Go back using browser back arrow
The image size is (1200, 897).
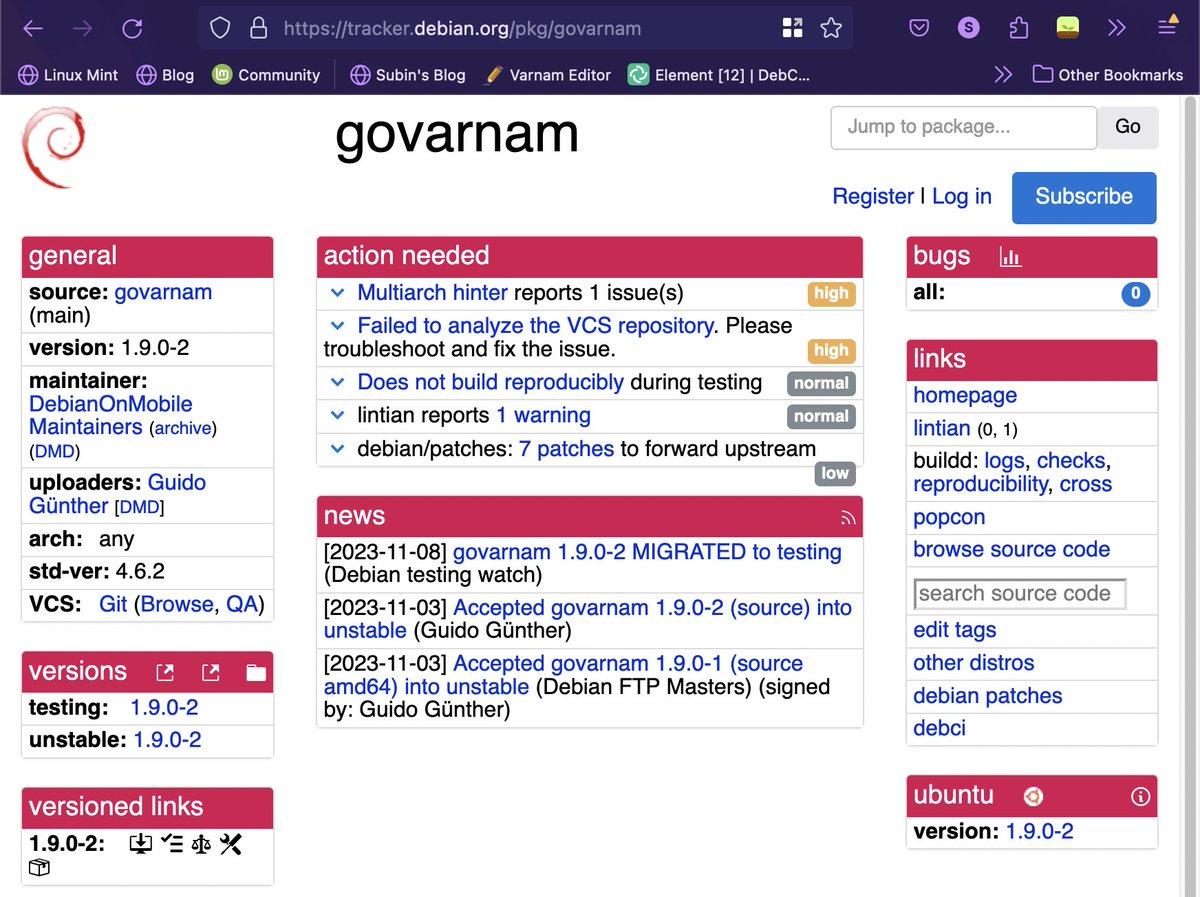[33, 28]
